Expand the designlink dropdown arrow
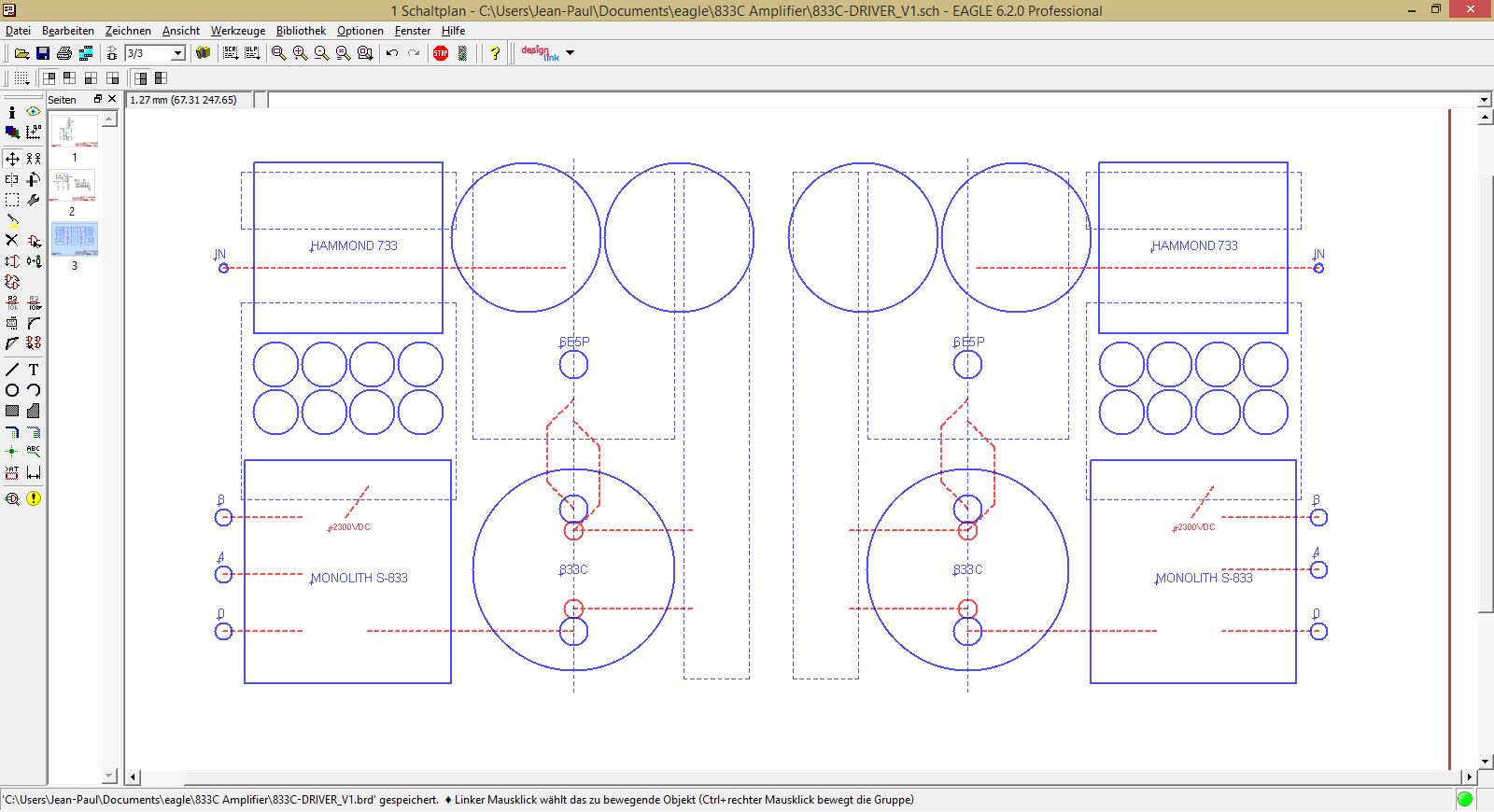Viewport: 1494px width, 812px height. click(571, 53)
